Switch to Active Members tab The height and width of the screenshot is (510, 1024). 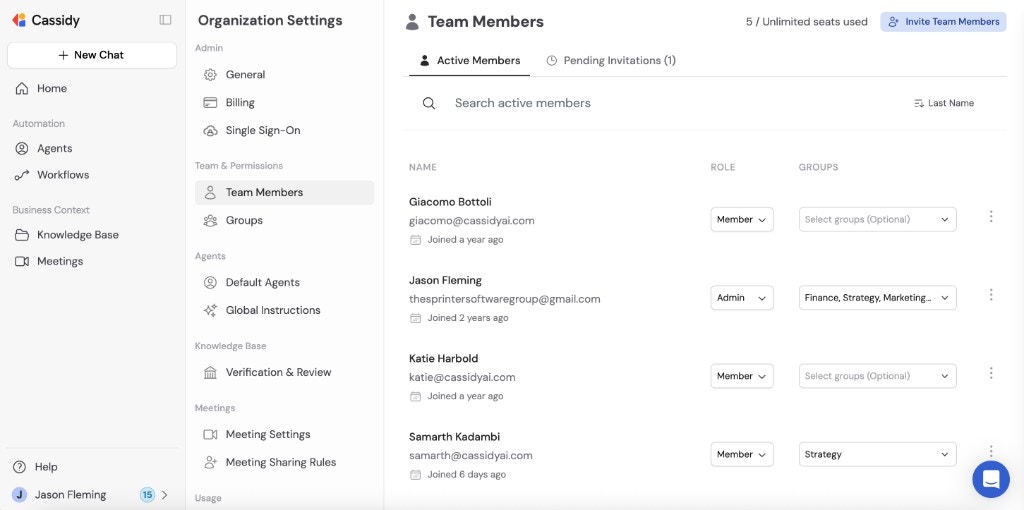pyautogui.click(x=470, y=61)
